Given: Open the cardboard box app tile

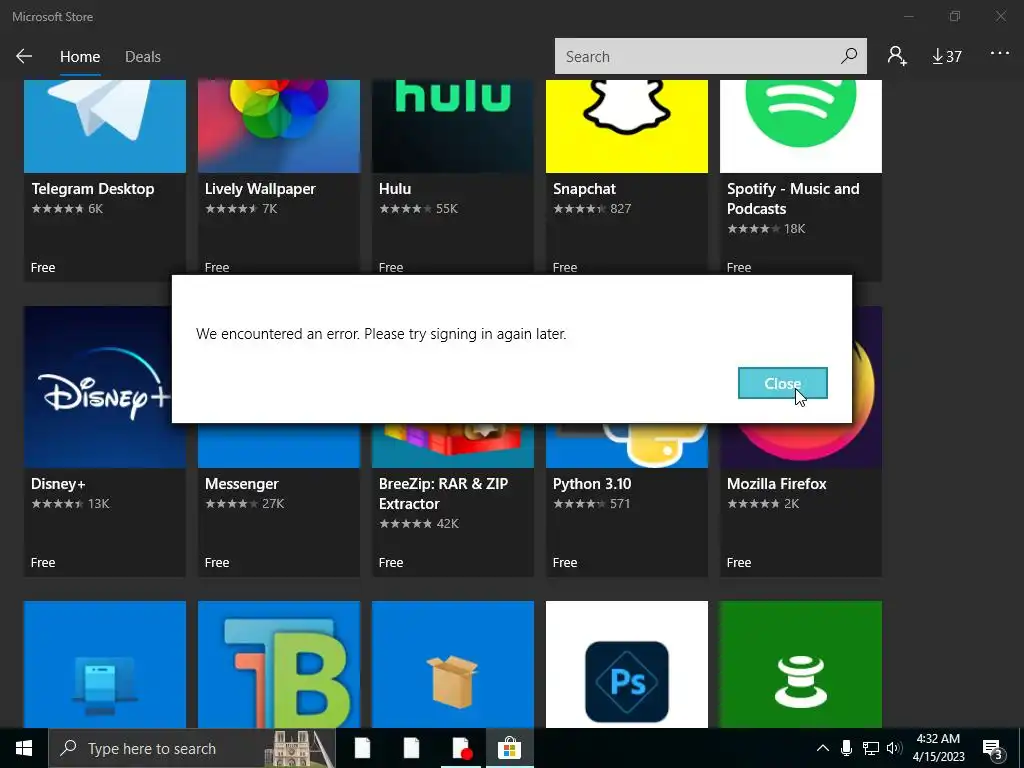Looking at the screenshot, I should (x=453, y=664).
